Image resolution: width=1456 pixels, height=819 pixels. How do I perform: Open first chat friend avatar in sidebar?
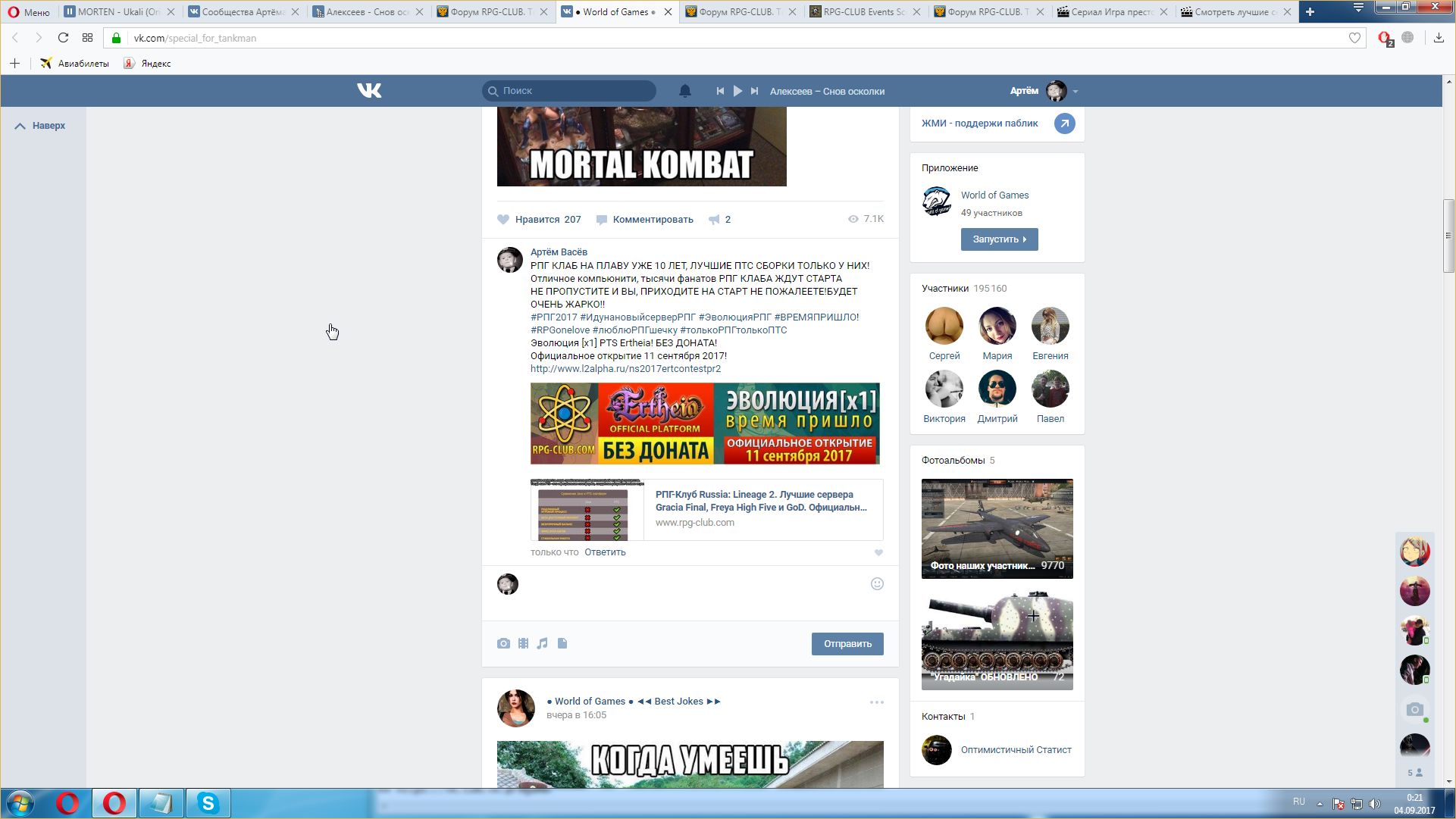(x=1414, y=552)
